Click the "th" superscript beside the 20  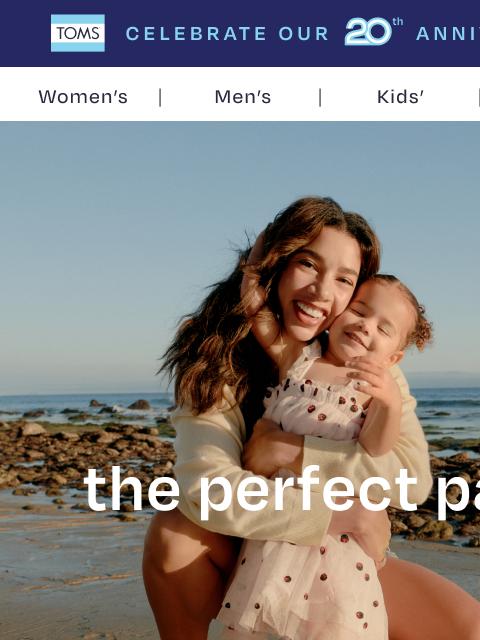pos(398,22)
